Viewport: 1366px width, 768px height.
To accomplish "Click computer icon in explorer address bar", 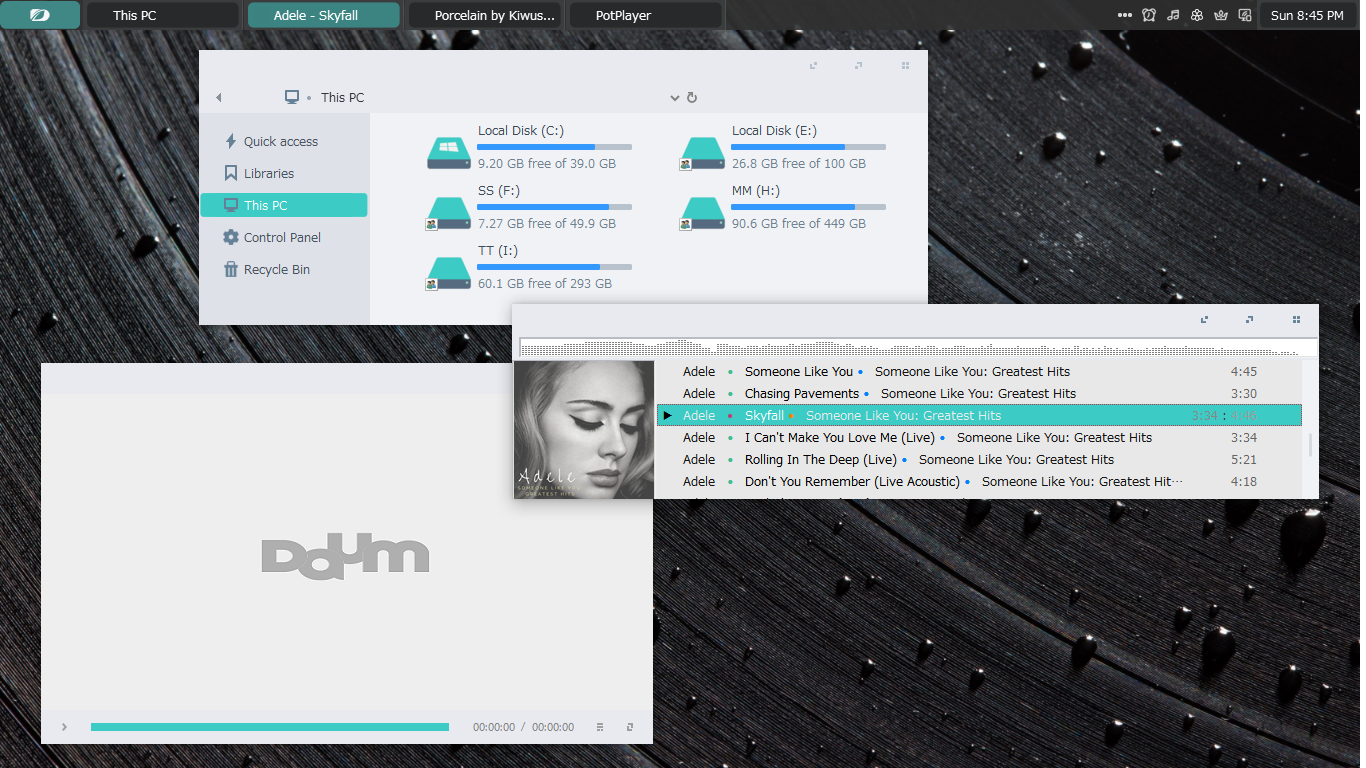I will 292,97.
